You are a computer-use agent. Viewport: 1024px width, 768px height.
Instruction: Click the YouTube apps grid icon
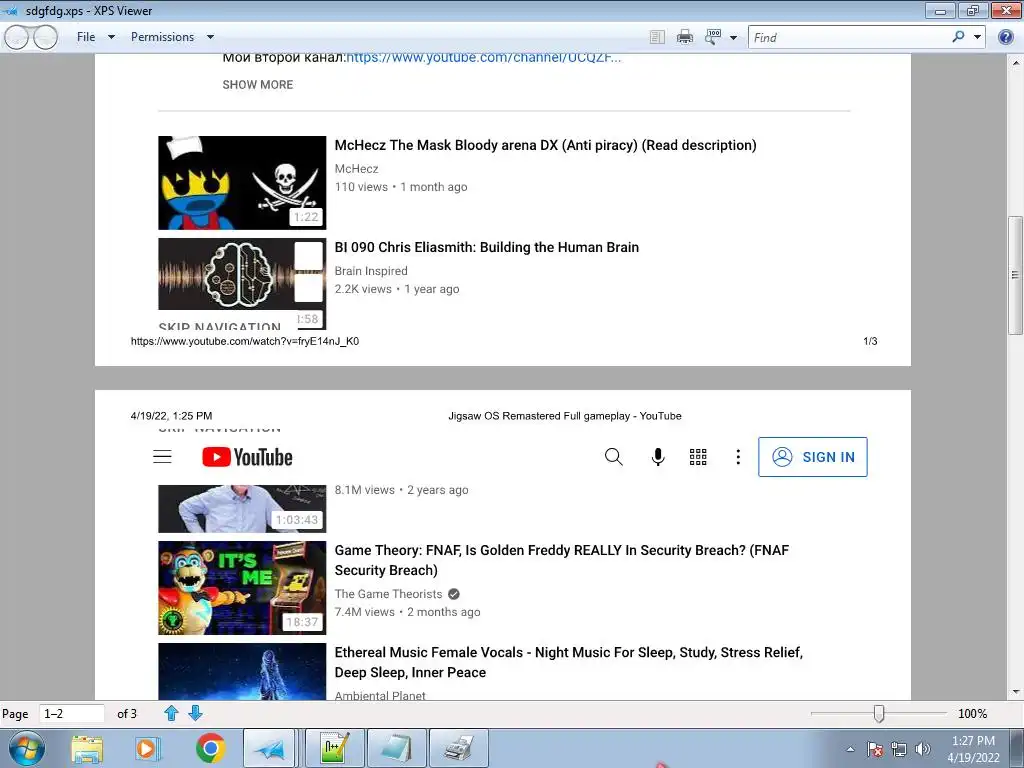pos(697,456)
